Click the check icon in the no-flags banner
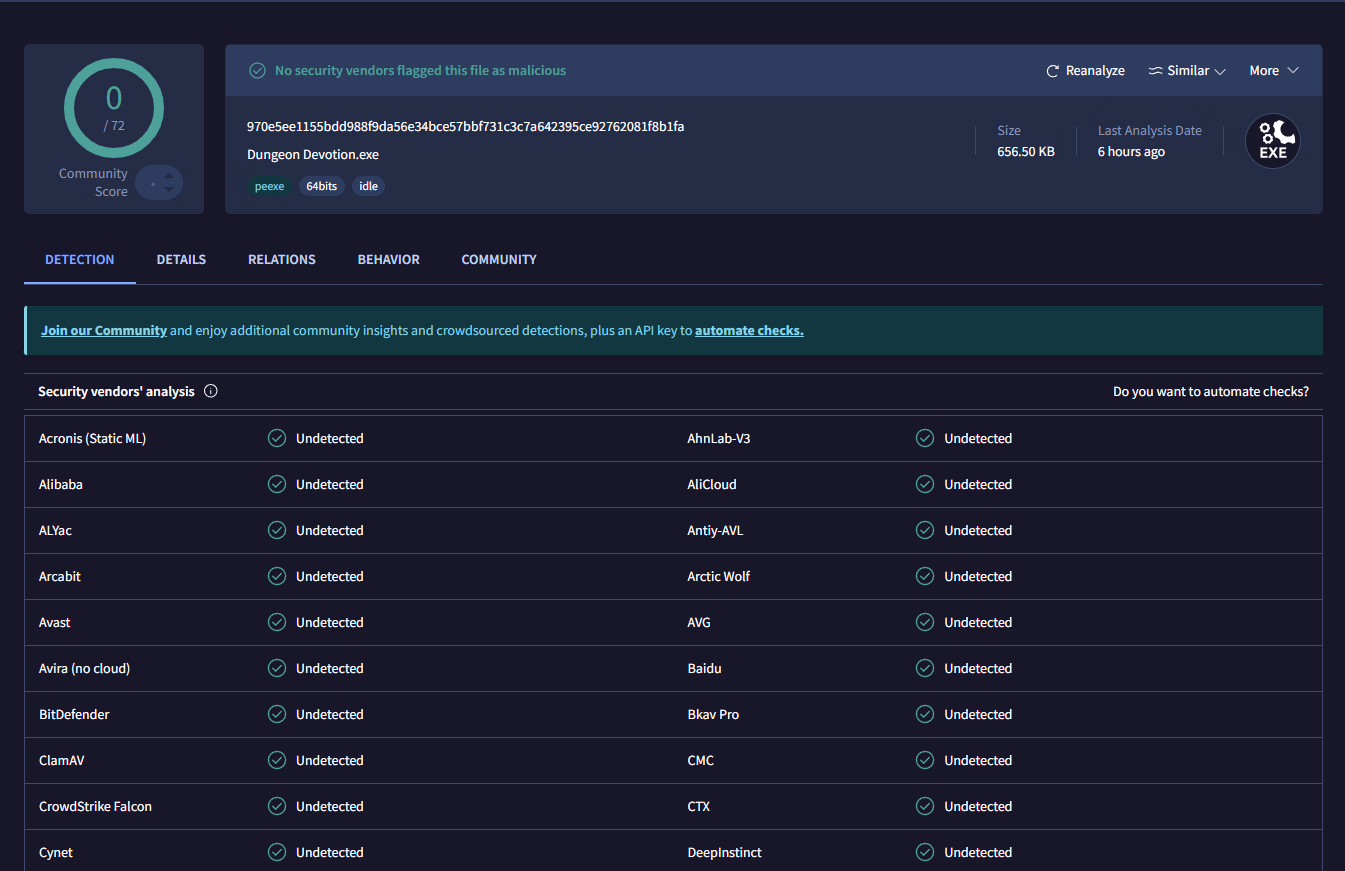 point(257,71)
